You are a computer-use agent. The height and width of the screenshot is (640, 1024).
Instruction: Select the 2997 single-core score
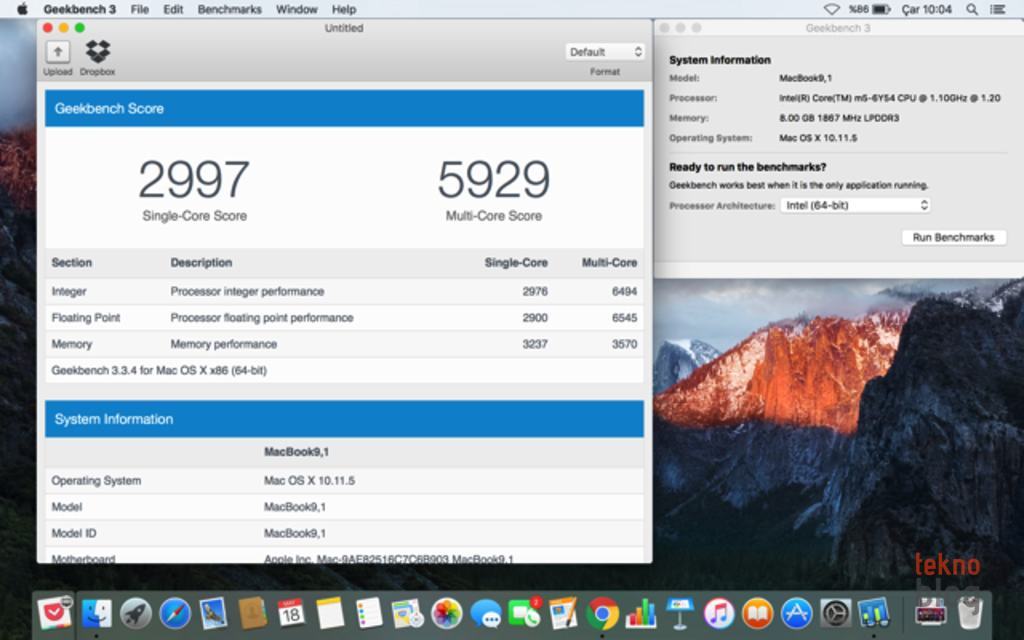tap(194, 180)
